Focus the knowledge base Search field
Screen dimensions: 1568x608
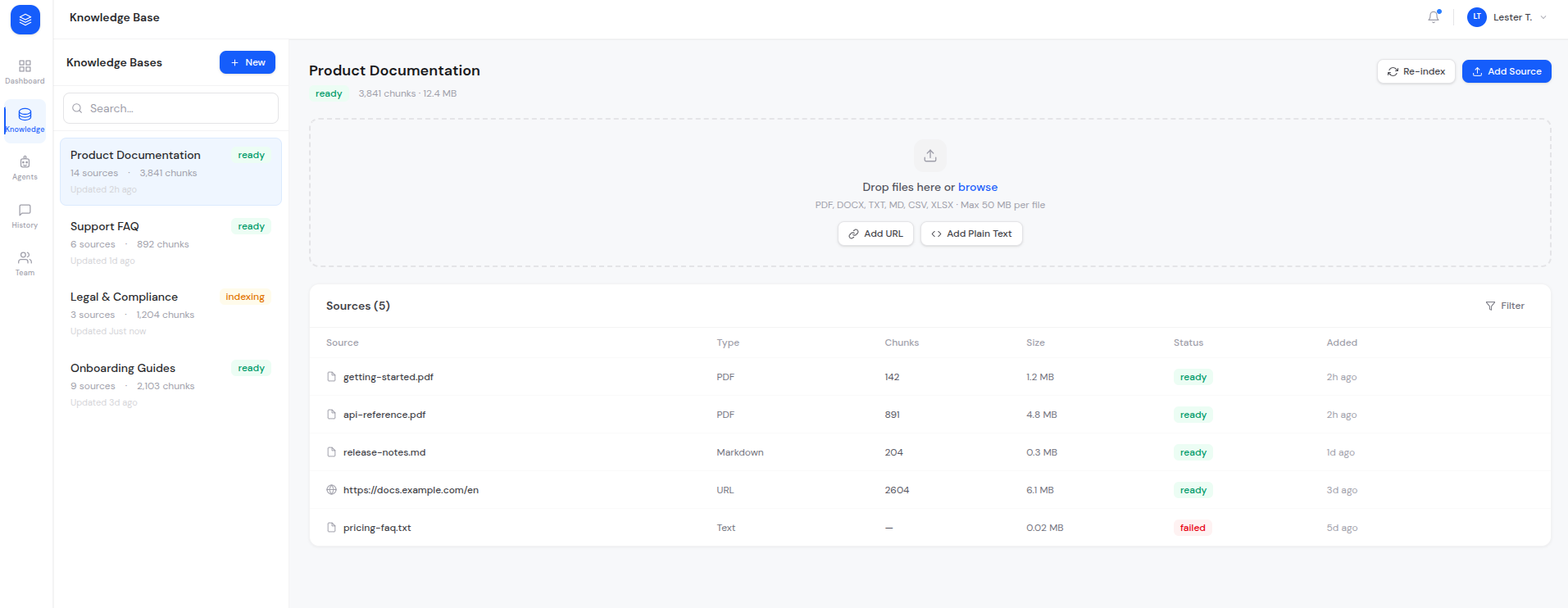click(170, 108)
